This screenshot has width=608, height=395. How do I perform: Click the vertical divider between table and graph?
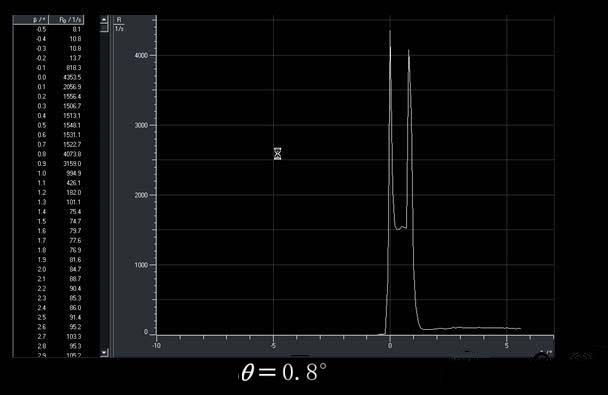click(x=111, y=186)
